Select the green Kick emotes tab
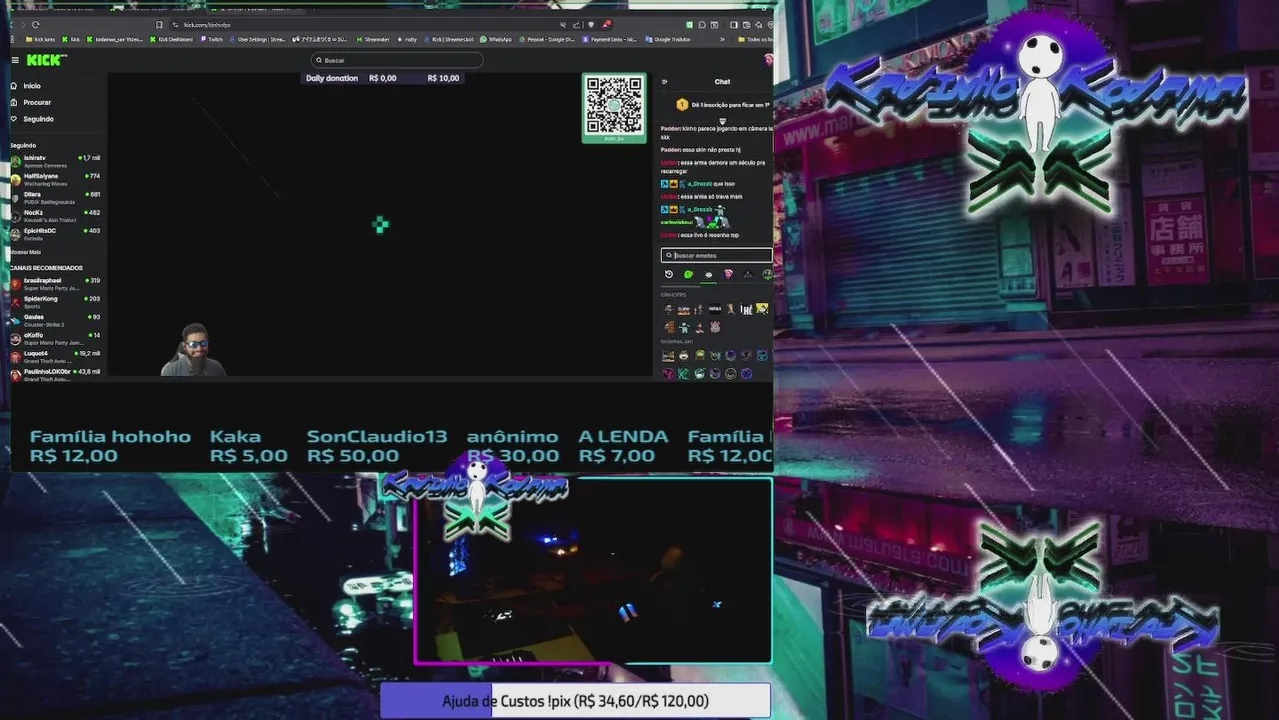 688,274
